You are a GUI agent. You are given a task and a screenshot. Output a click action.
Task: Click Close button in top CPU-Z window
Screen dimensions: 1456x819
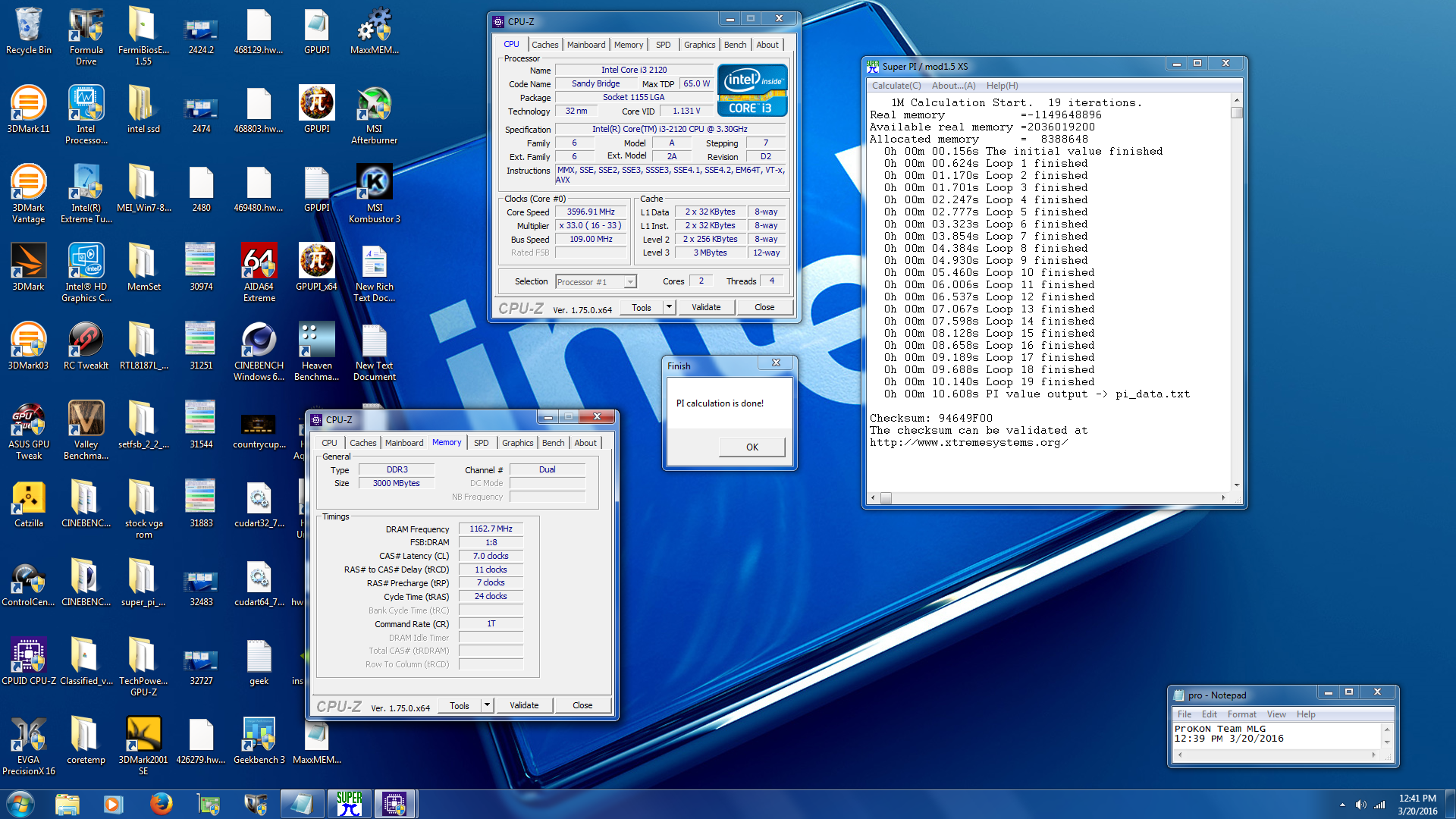[x=764, y=307]
